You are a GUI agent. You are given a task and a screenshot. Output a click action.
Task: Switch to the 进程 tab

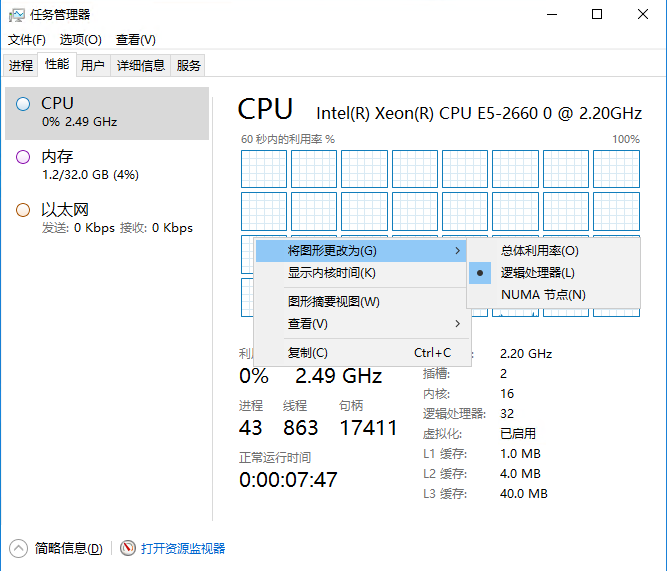[x=20, y=66]
